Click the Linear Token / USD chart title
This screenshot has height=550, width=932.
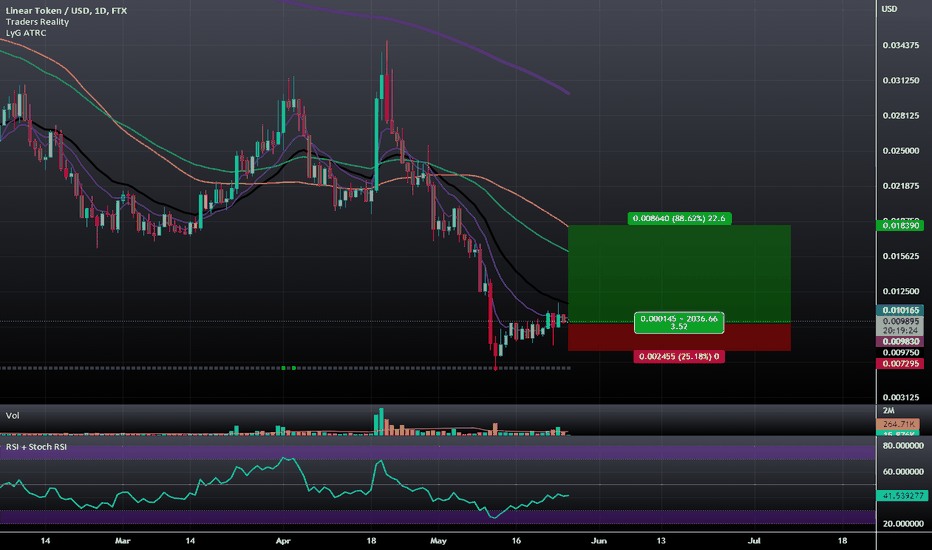click(x=66, y=11)
